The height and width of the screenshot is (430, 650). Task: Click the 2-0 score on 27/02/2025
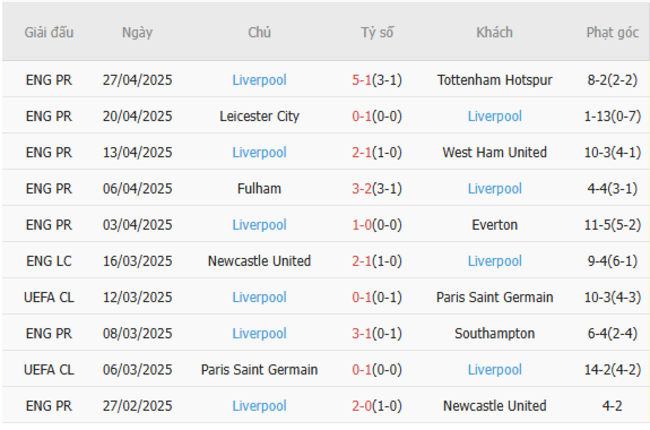tap(364, 405)
